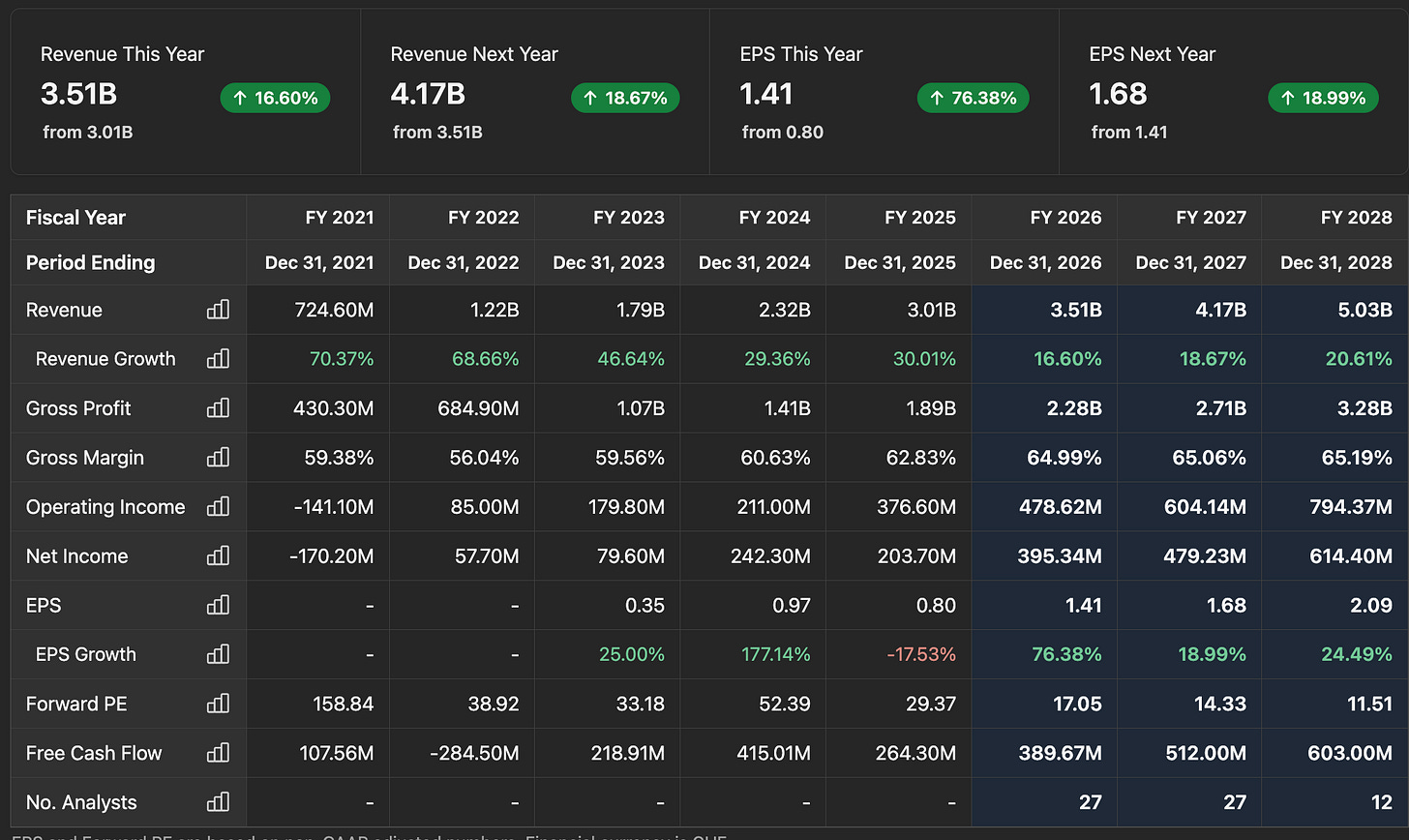Click the 18.99% EPS Next Year badge
Image resolution: width=1409 pixels, height=840 pixels.
coord(1323,98)
